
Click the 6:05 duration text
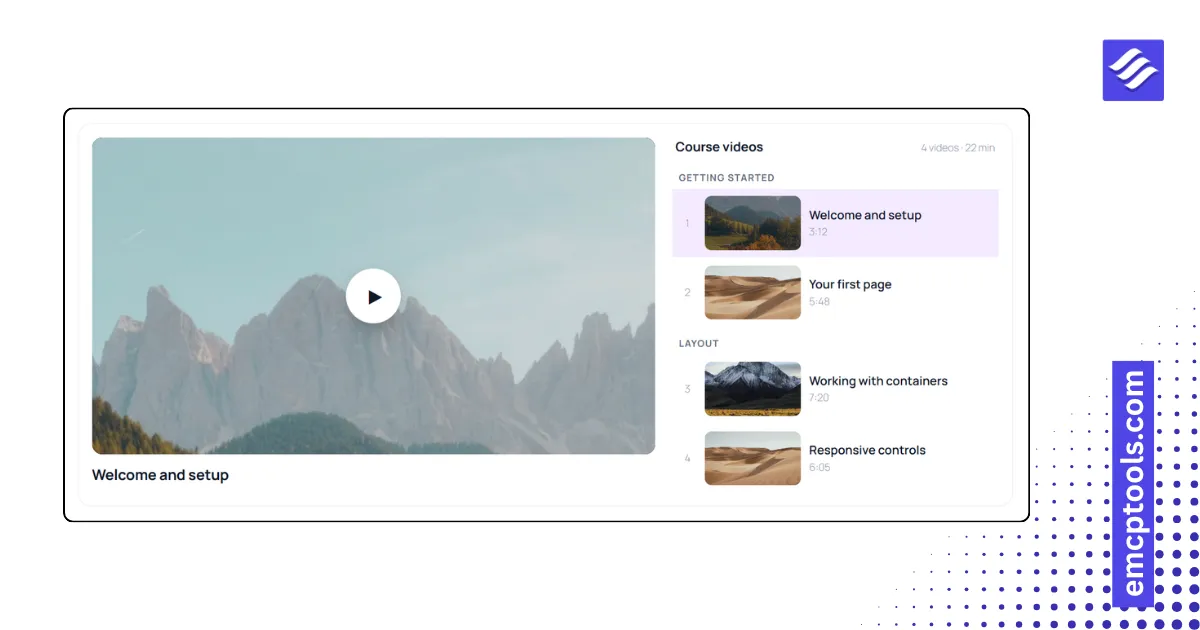click(820, 467)
